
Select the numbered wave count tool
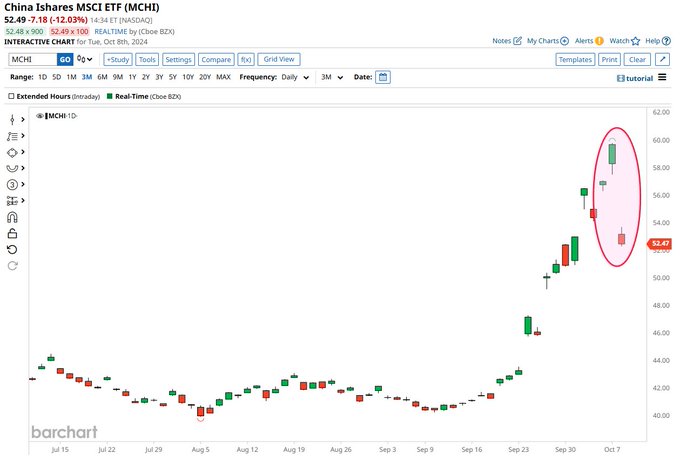12,185
